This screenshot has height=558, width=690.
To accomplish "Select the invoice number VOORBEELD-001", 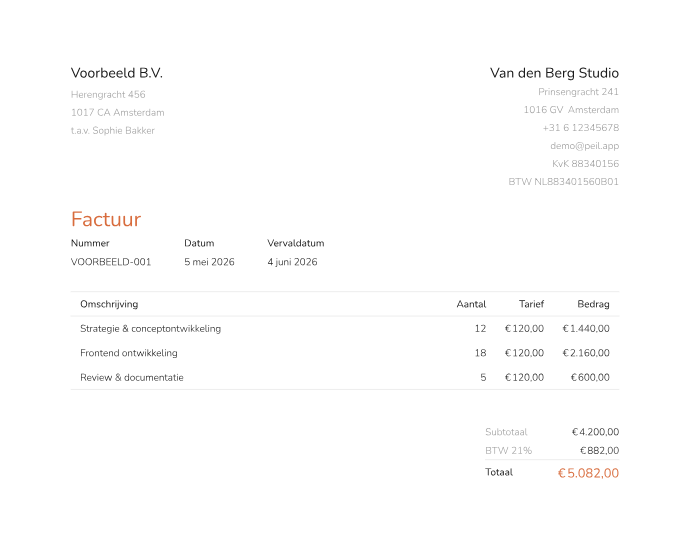I will pyautogui.click(x=111, y=262).
